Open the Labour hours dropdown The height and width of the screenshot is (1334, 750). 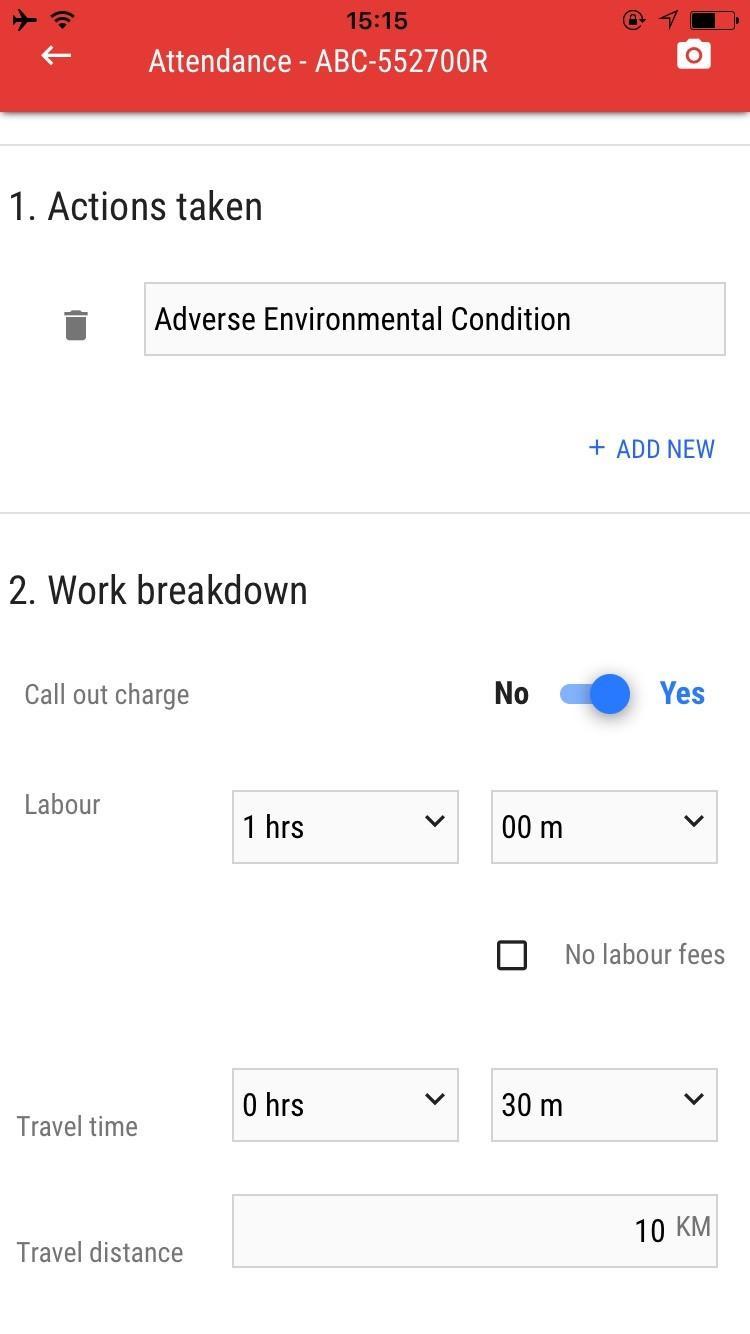point(345,827)
